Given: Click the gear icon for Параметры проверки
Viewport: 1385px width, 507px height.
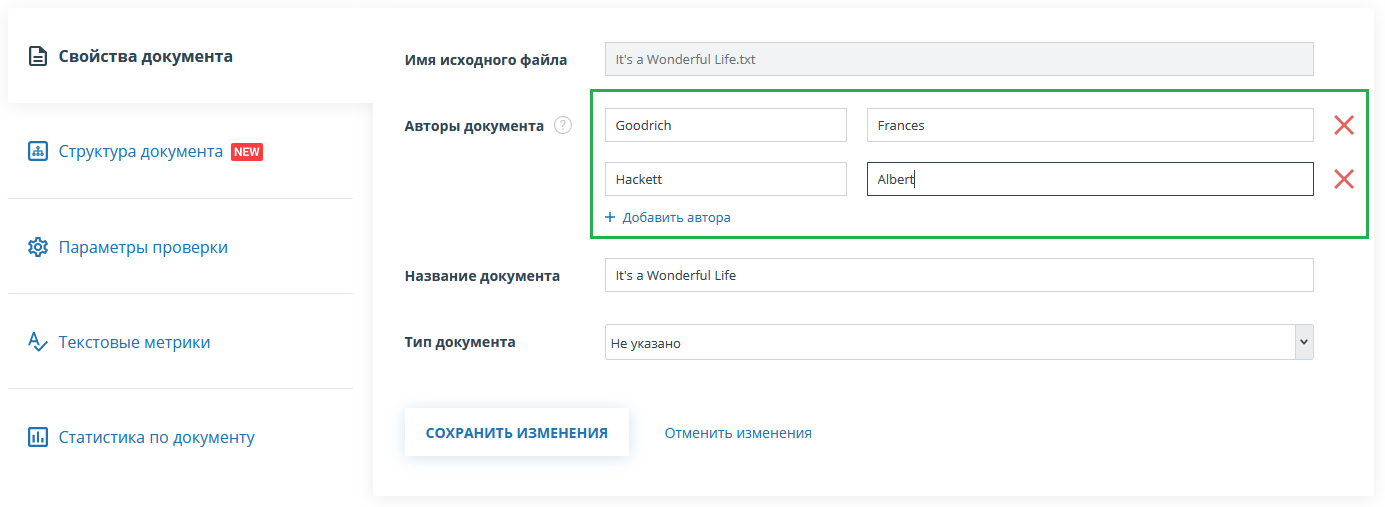Looking at the screenshot, I should pyautogui.click(x=38, y=247).
